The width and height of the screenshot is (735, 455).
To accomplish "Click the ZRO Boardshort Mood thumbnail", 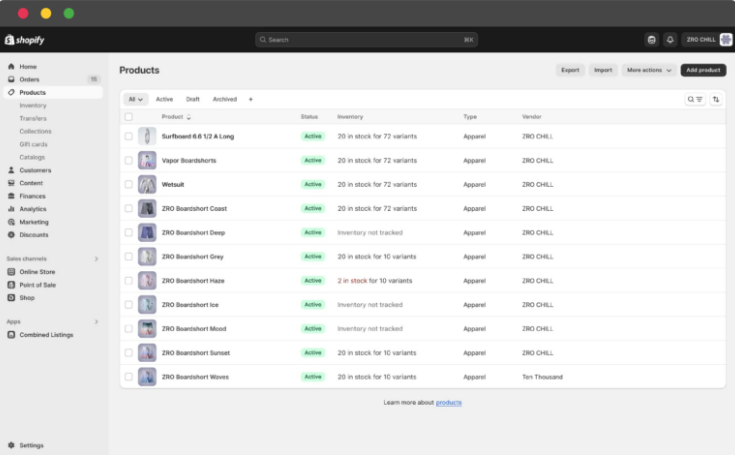I will 147,328.
